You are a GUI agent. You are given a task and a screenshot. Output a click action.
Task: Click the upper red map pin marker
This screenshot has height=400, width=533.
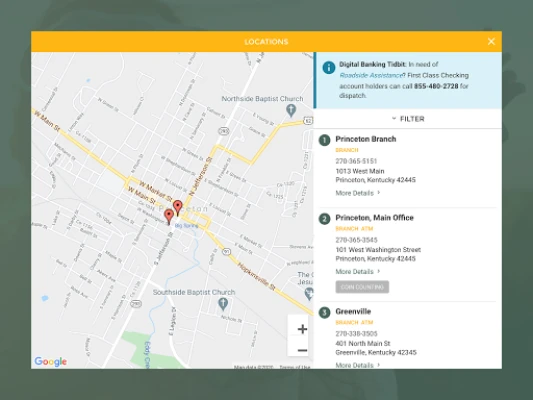click(177, 208)
